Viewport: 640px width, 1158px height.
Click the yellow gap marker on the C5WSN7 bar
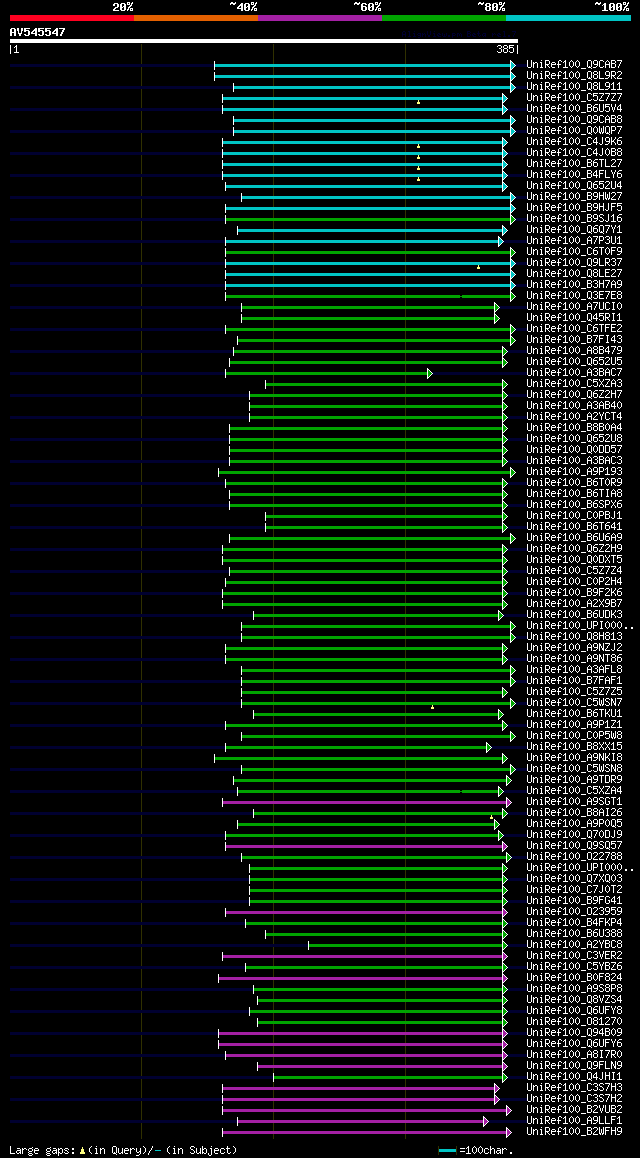tap(433, 707)
